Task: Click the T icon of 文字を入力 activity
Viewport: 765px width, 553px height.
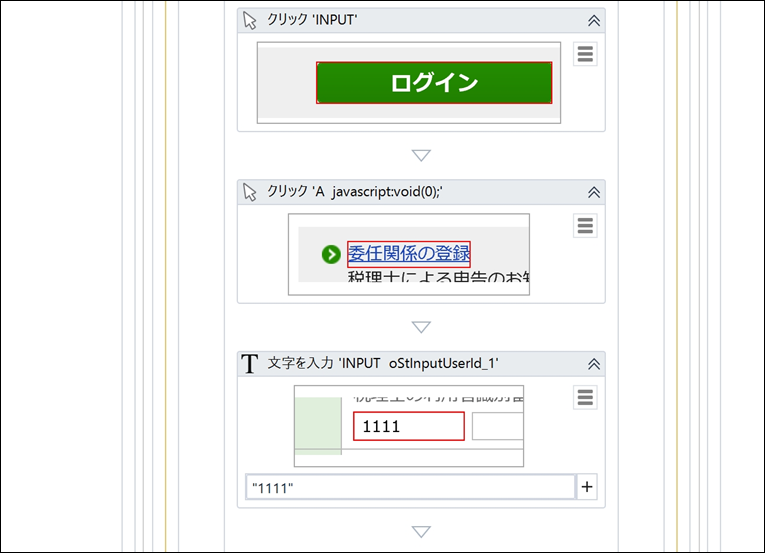Action: point(249,364)
